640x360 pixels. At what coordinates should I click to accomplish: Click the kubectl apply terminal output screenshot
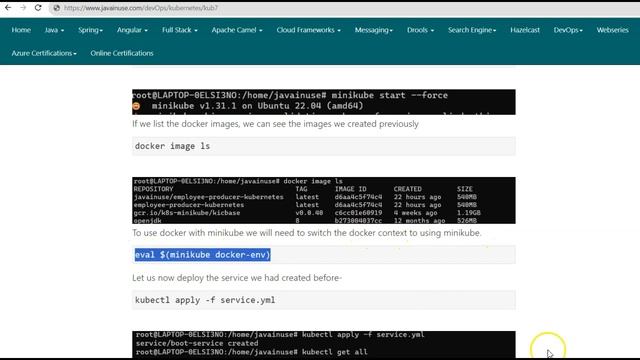point(324,344)
